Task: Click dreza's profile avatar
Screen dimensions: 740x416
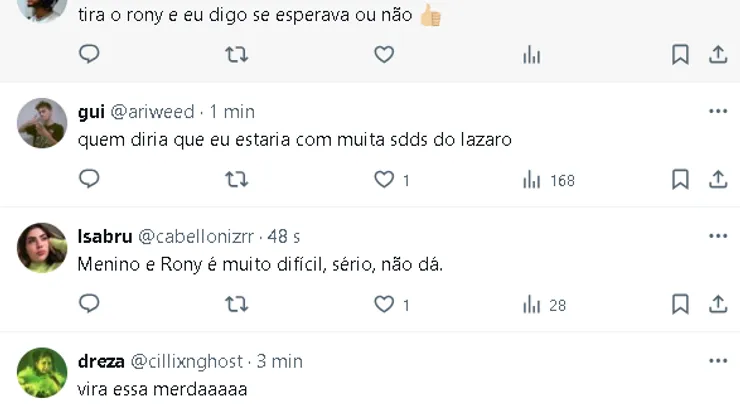Action: coord(42,372)
